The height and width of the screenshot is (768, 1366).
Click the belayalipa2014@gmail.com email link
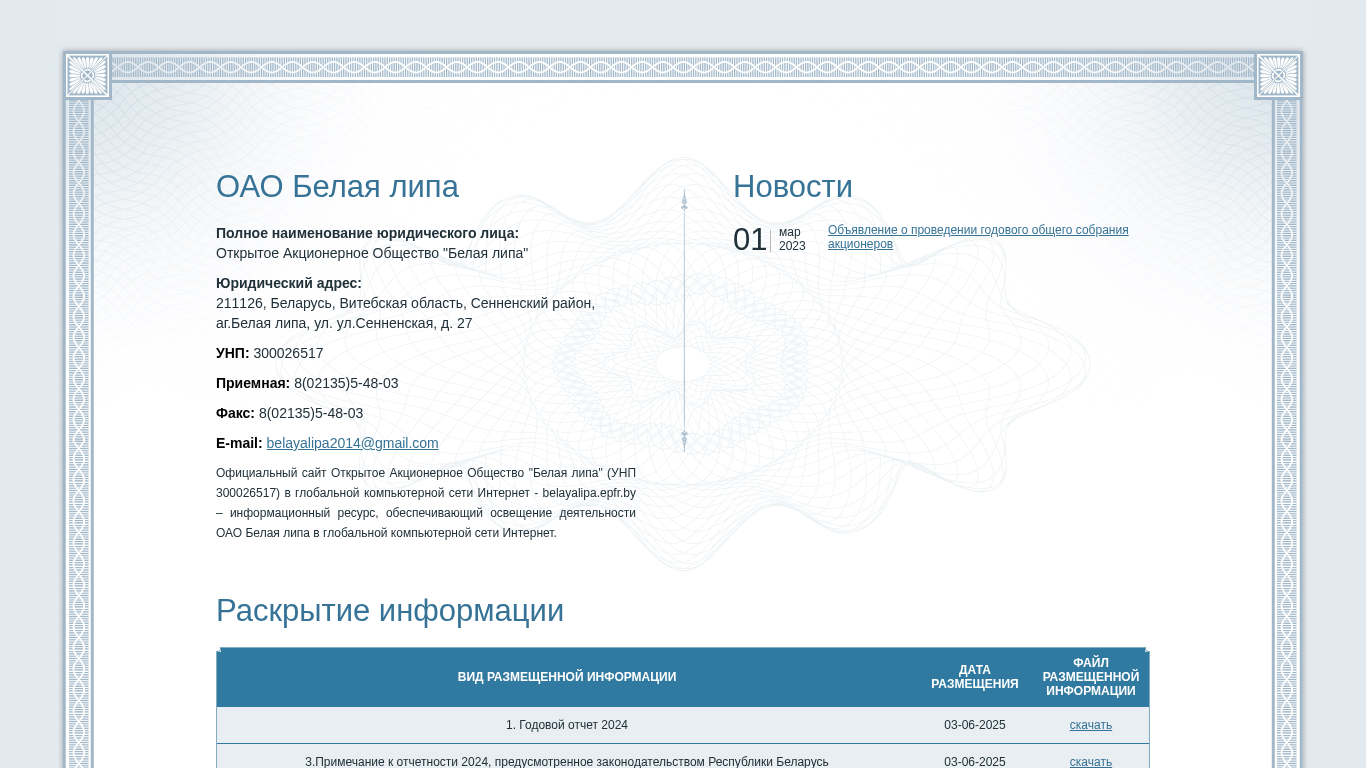click(352, 443)
